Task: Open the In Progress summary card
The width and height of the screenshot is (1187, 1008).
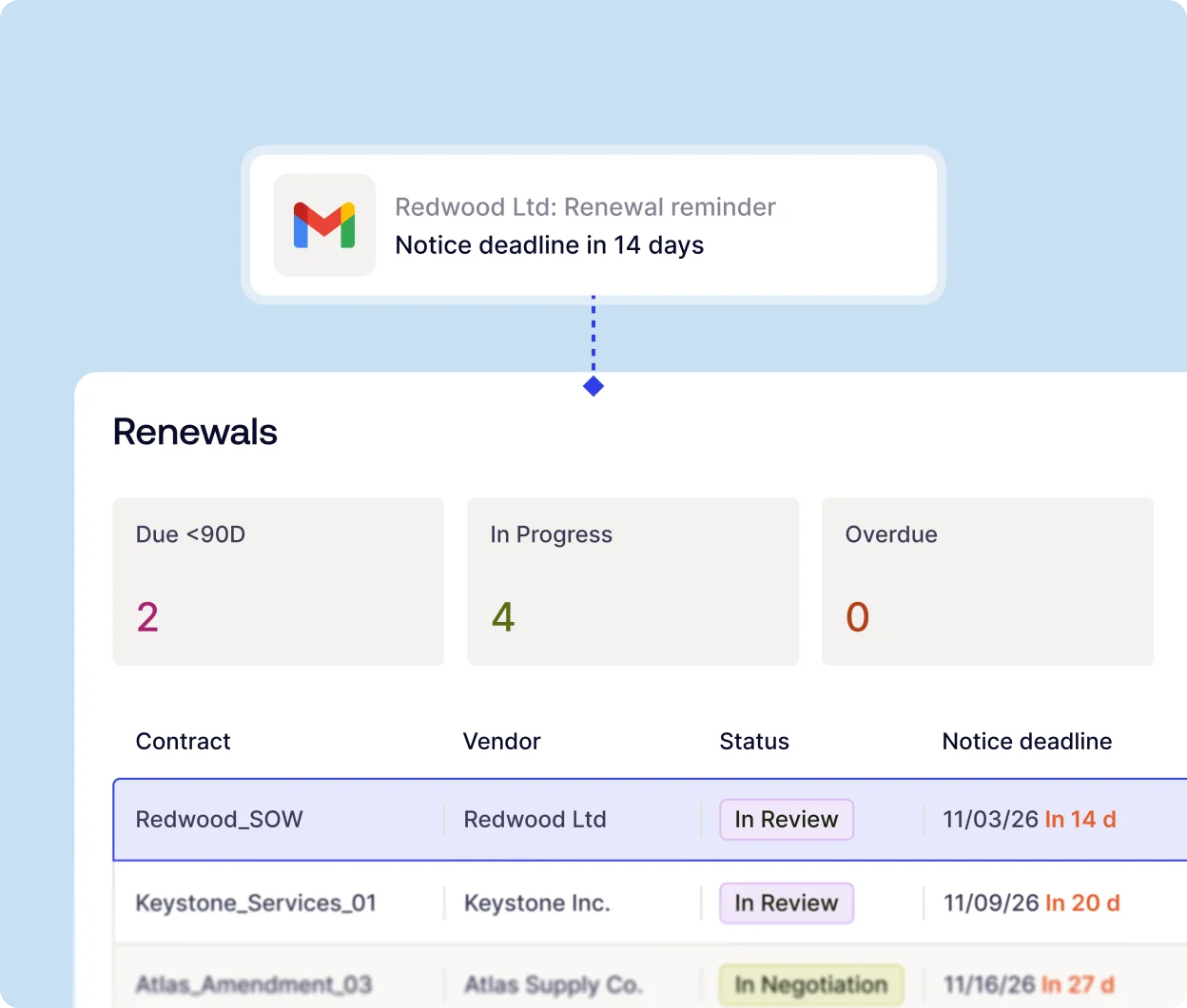Action: click(x=632, y=582)
